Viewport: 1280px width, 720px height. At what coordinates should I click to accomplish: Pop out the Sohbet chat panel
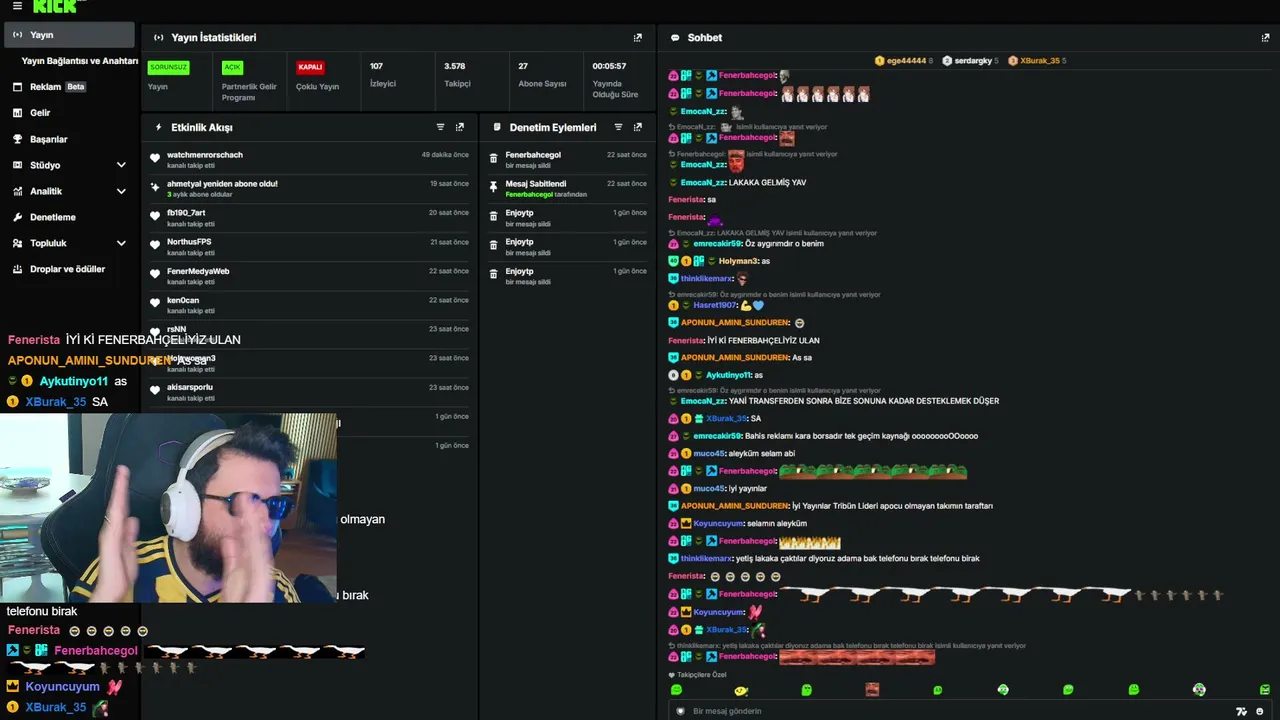(x=1265, y=38)
